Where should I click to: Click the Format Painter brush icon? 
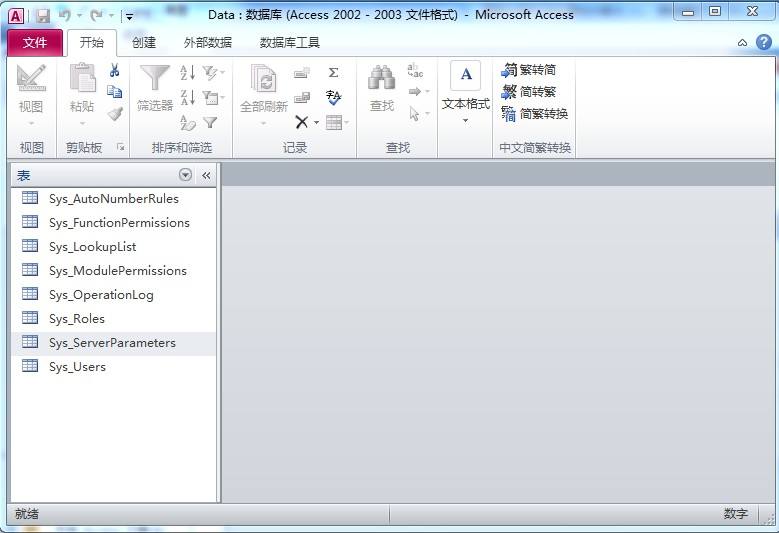pos(114,114)
